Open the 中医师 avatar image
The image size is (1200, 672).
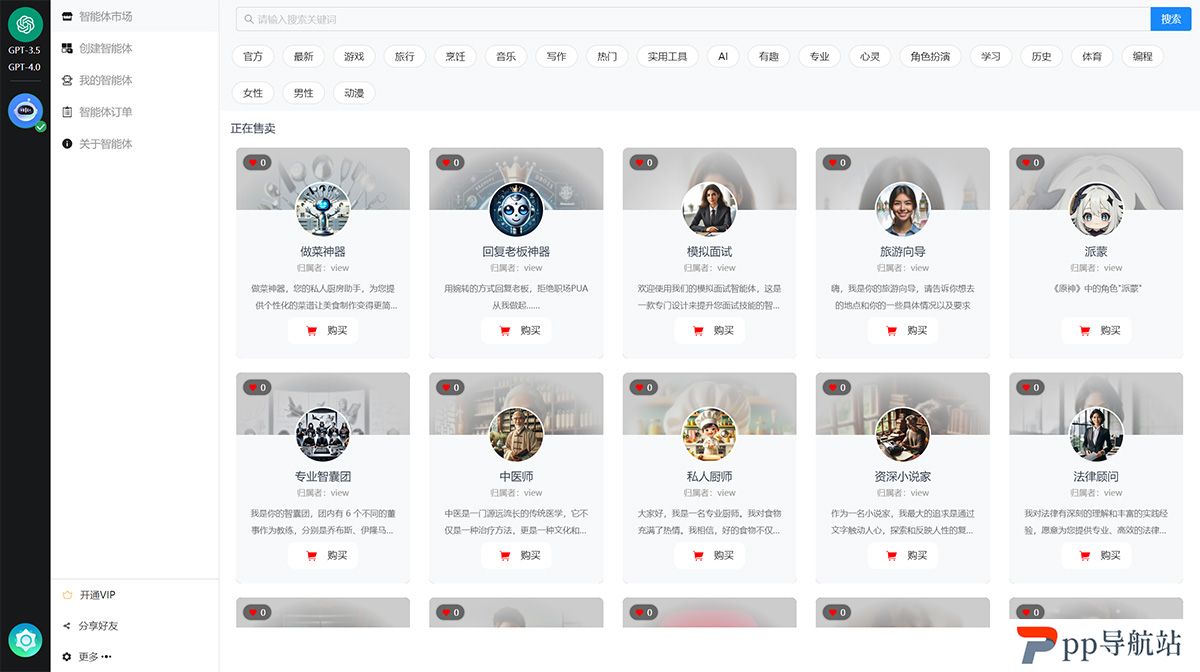pyautogui.click(x=516, y=434)
